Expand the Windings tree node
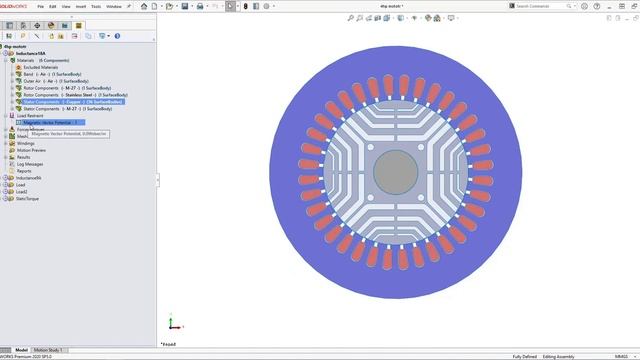Image resolution: width=640 pixels, height=360 pixels. (x=6, y=144)
